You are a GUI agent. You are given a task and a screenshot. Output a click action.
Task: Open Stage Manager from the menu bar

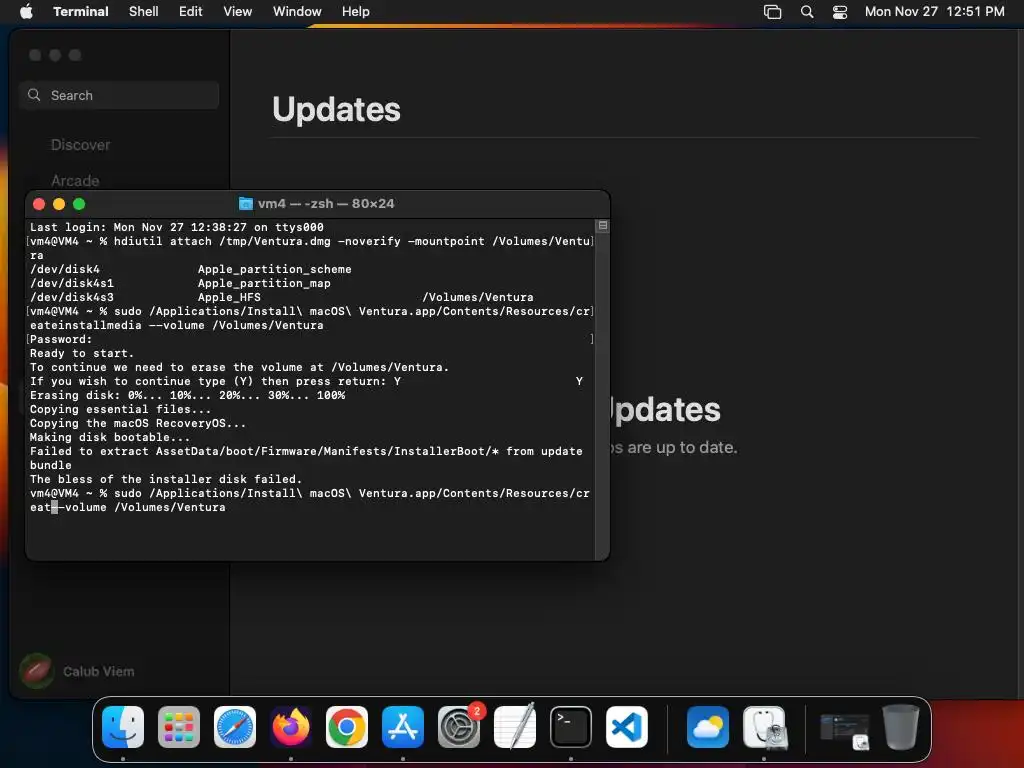pyautogui.click(x=773, y=11)
